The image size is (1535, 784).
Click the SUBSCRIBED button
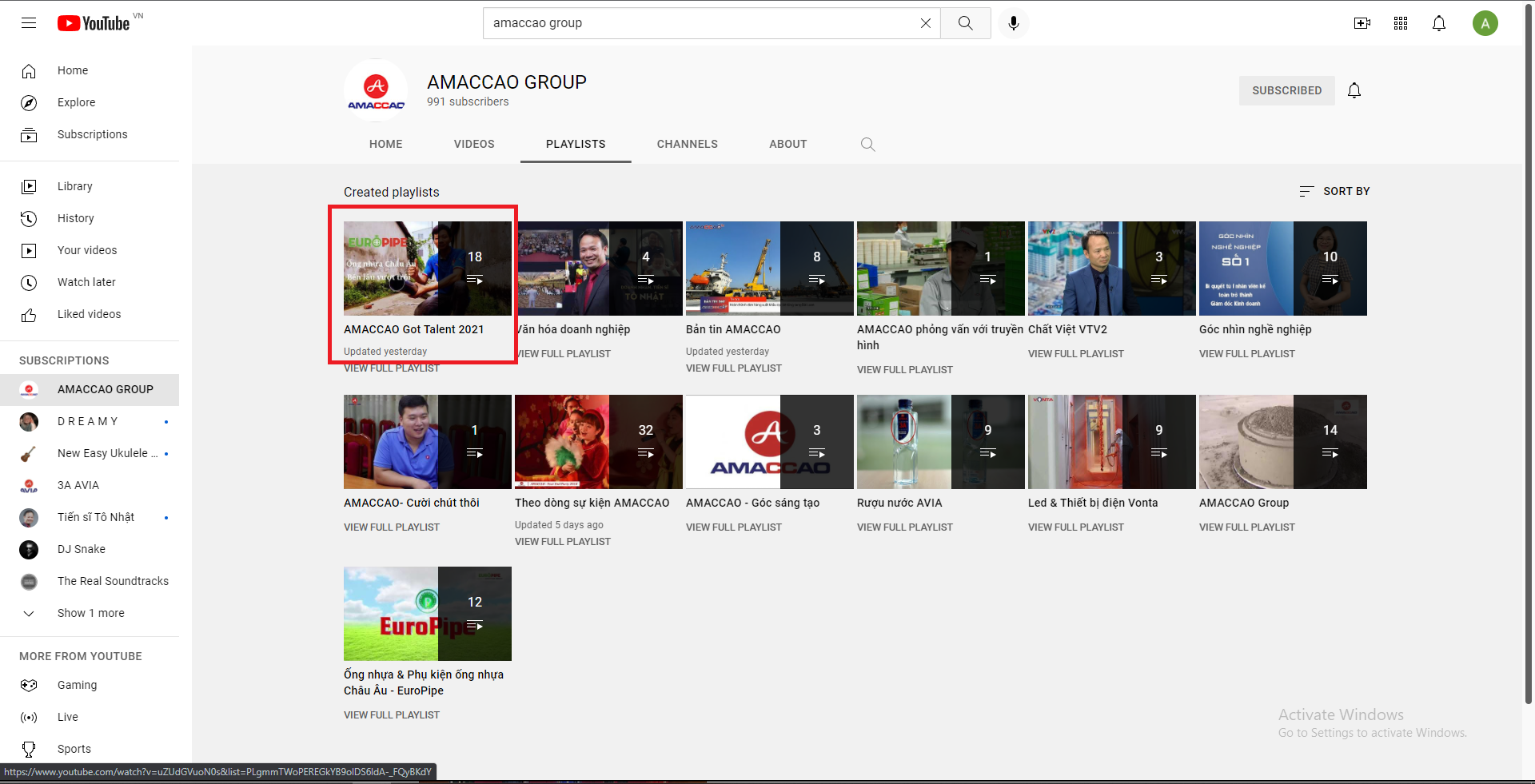click(x=1287, y=90)
